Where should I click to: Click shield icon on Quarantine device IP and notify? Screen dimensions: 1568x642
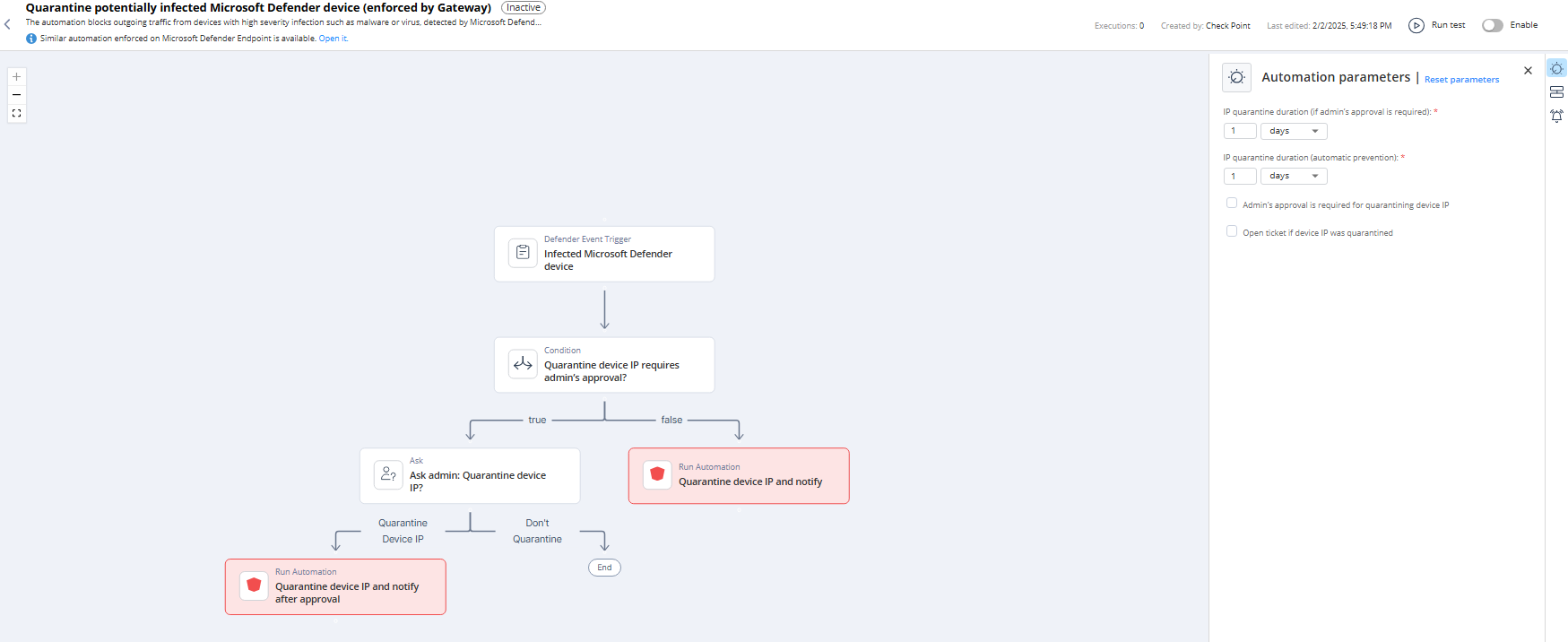(657, 474)
